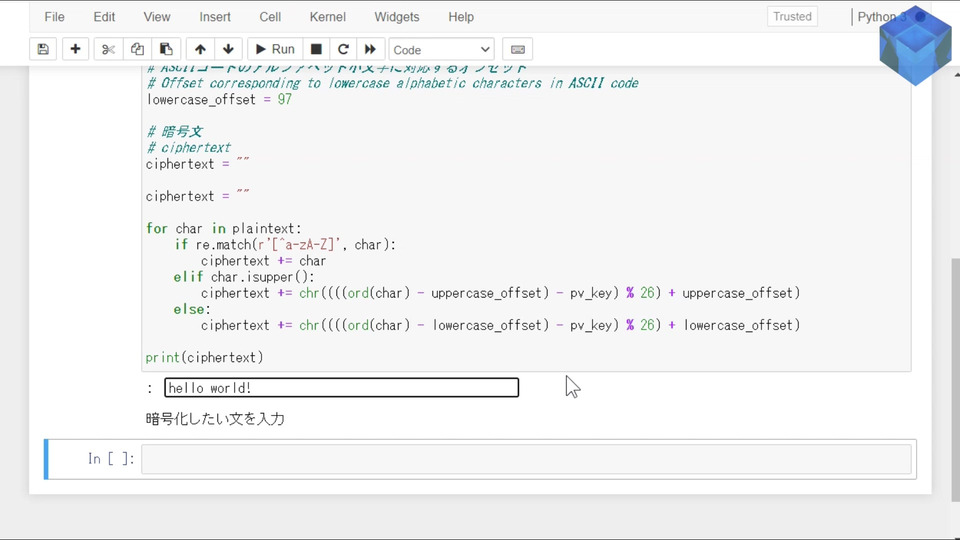The image size is (960, 540).
Task: Restart kernel and run all fast-forward icon
Action: click(x=370, y=49)
